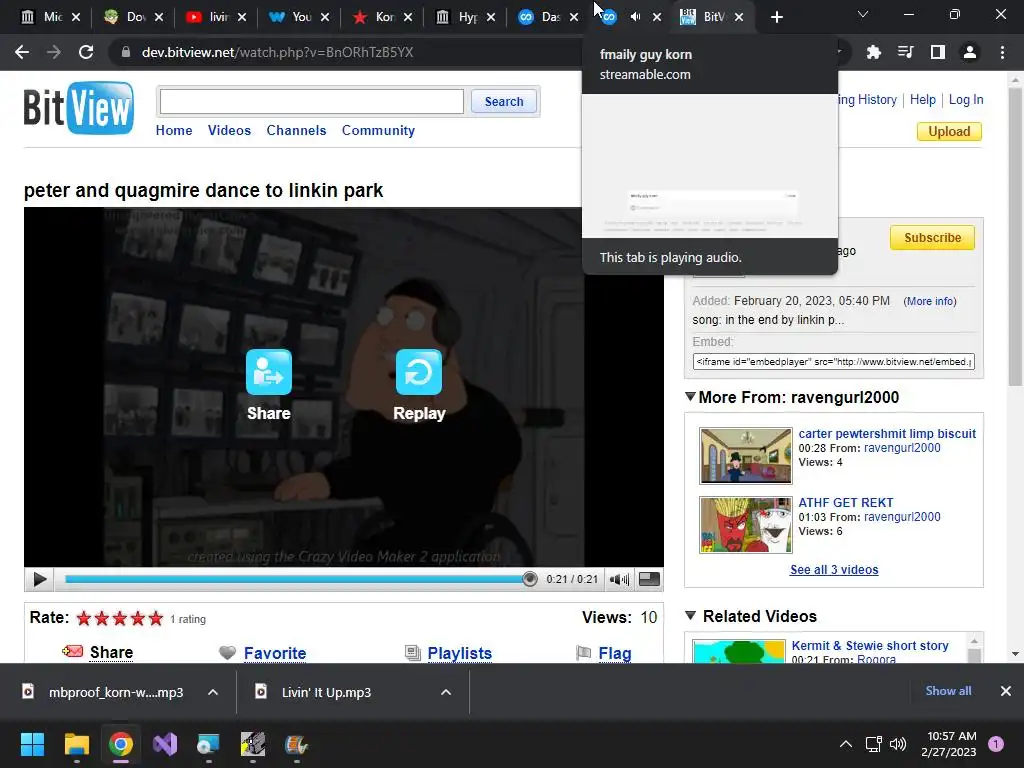
Task: Open the Chrome profile avatar icon
Action: pos(970,52)
